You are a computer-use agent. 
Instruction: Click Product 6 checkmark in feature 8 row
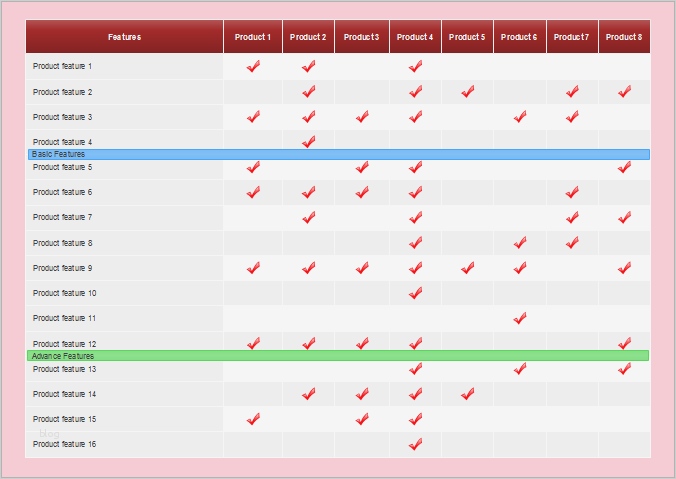click(520, 243)
